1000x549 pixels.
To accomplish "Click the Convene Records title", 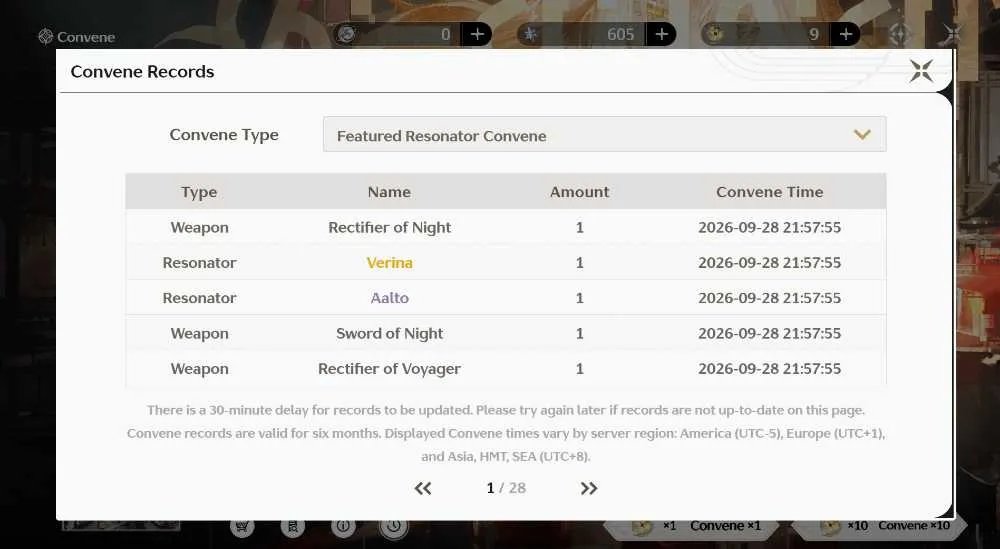I will (142, 71).
